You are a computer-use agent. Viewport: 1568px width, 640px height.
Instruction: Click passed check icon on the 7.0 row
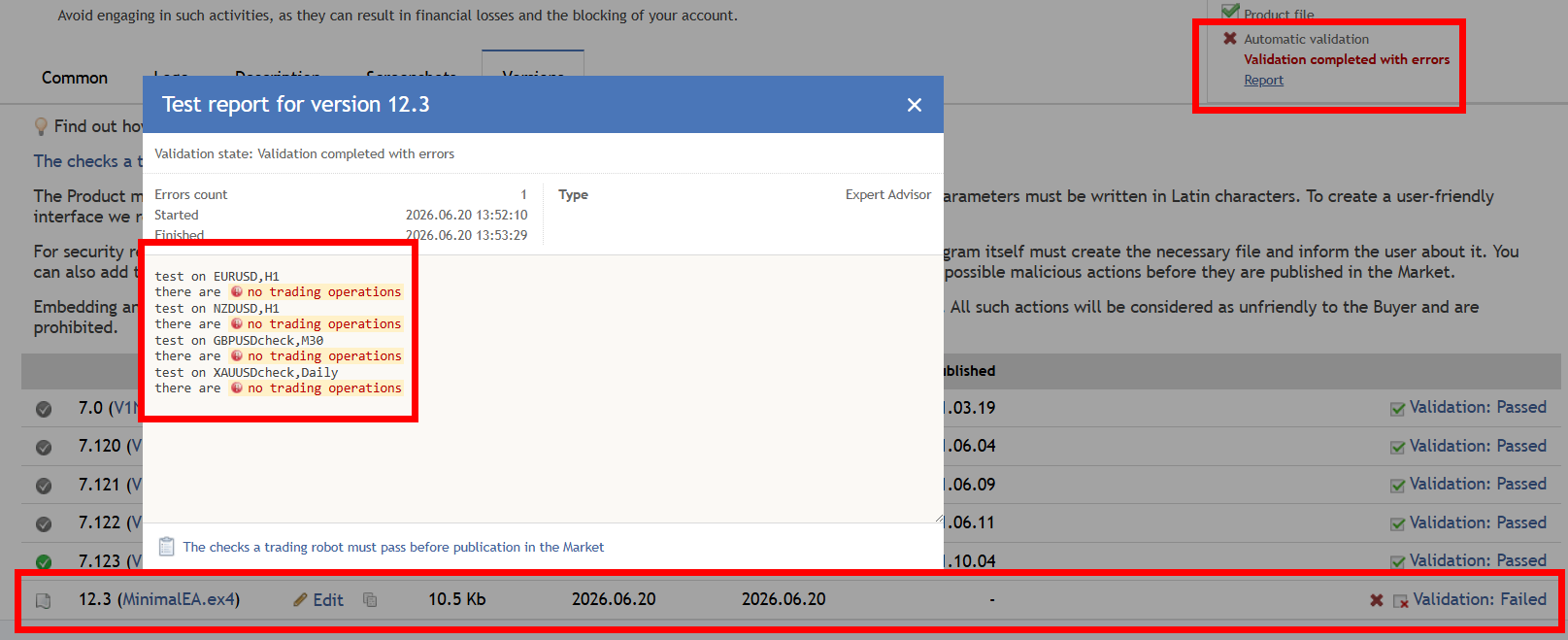(x=1397, y=409)
